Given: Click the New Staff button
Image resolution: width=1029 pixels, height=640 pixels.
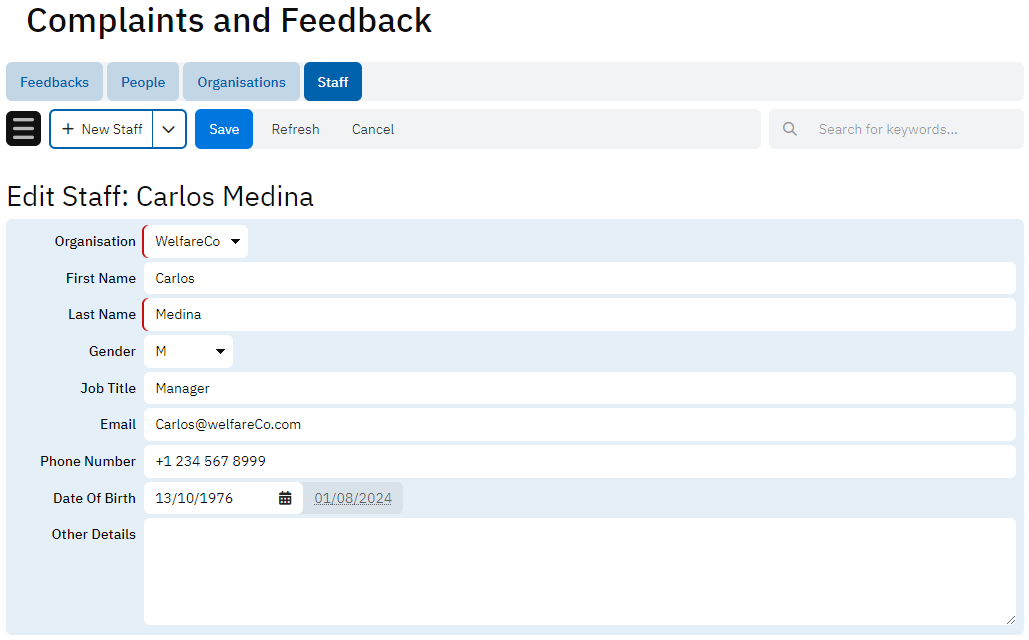Looking at the screenshot, I should [102, 129].
